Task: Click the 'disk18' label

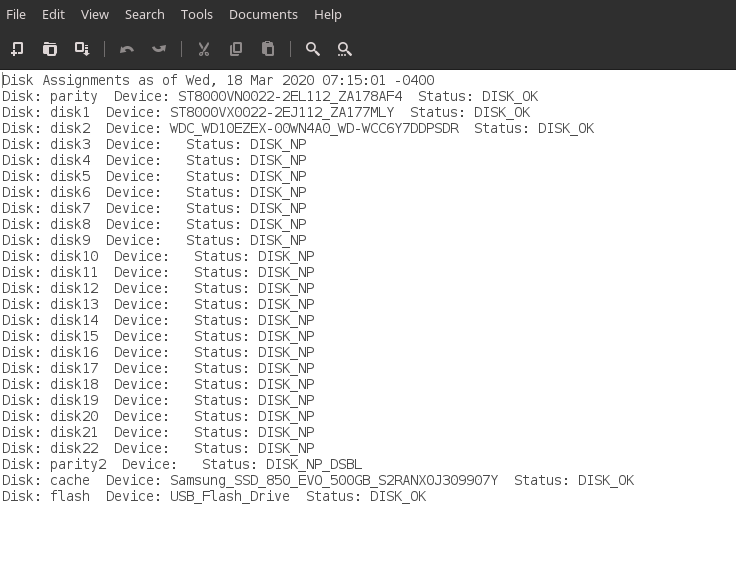Action: 74,383
